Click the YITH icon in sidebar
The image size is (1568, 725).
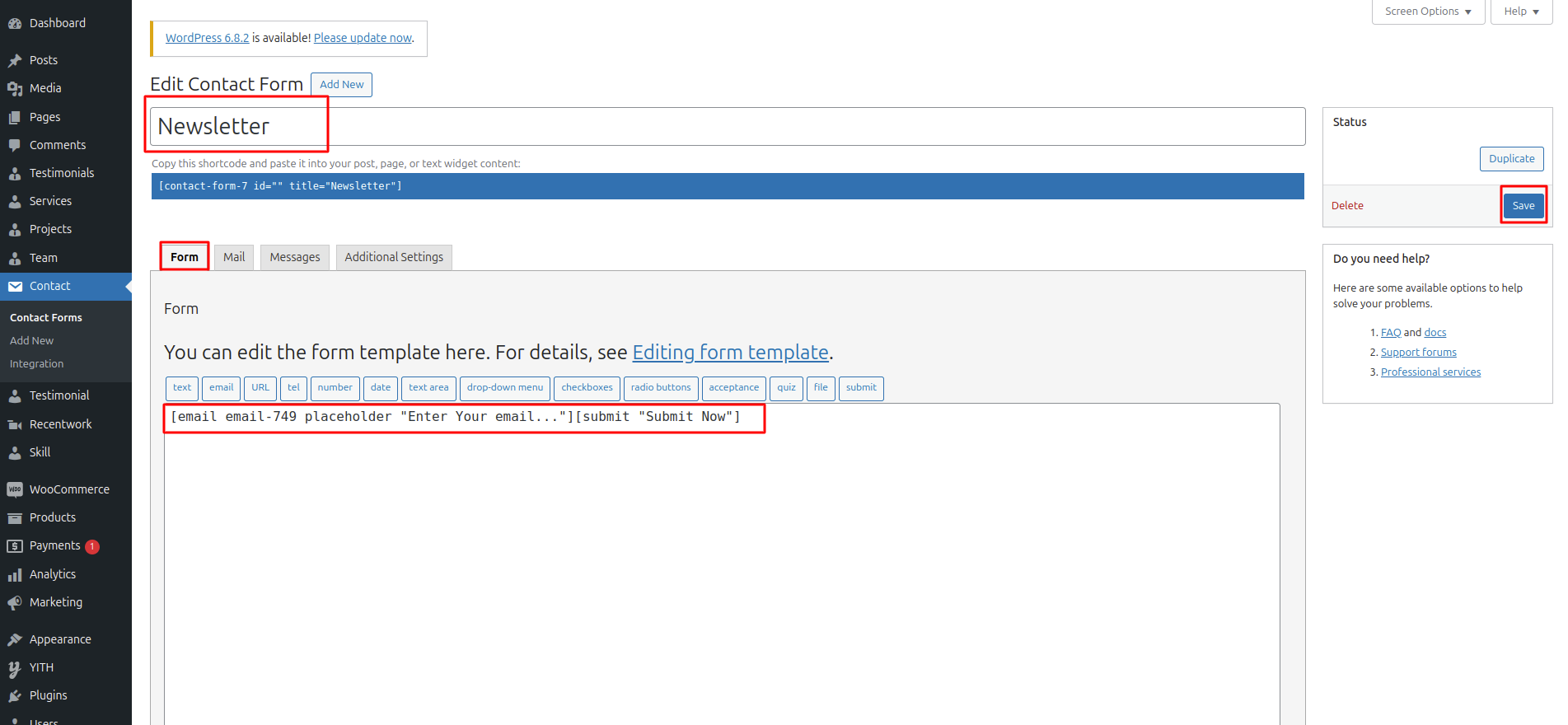click(15, 667)
